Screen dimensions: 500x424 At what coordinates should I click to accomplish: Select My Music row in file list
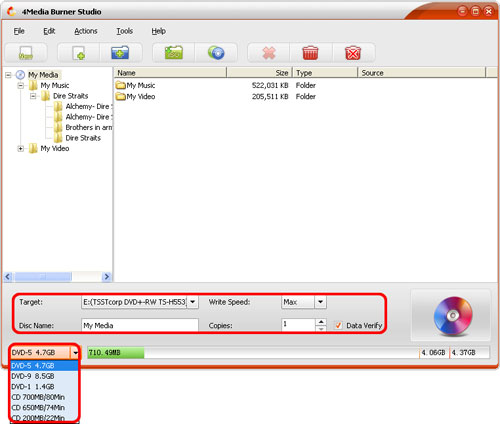coord(305,85)
